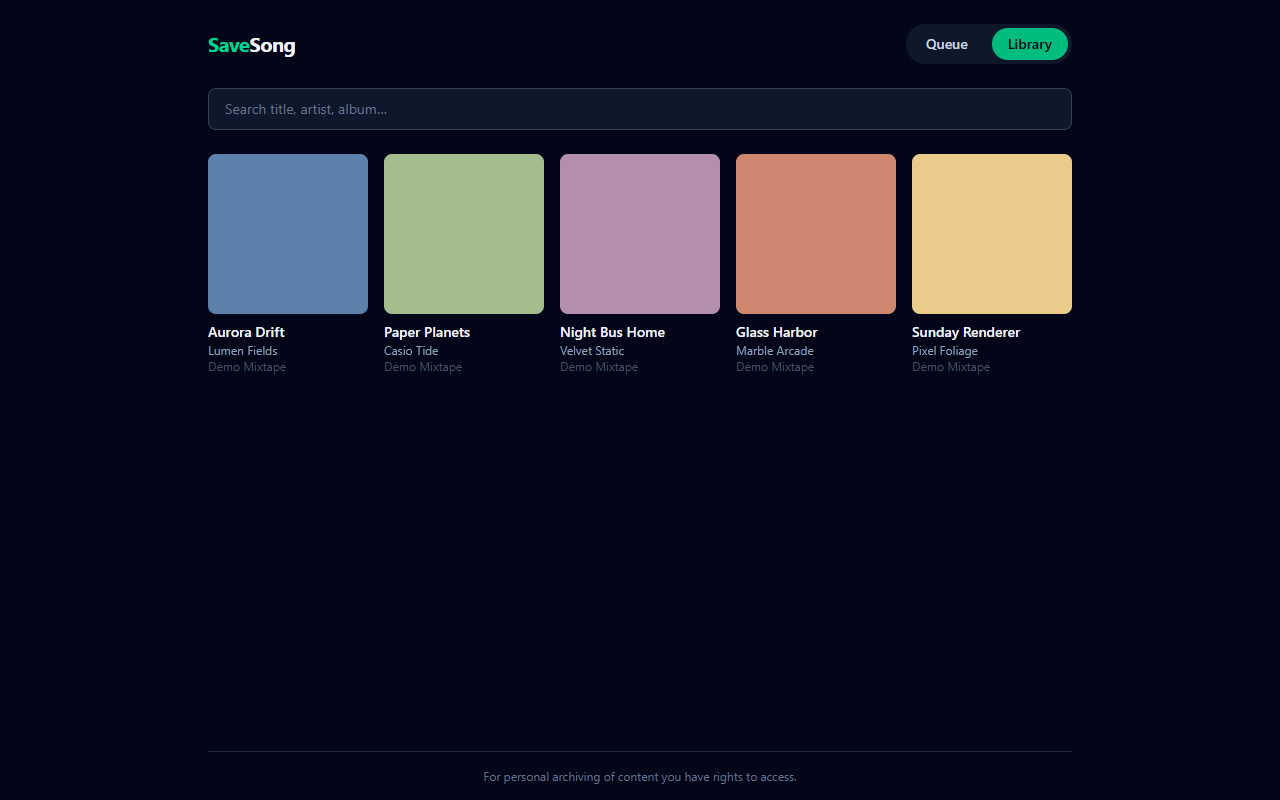Viewport: 1280px width, 800px height.
Task: Select the Casio Tide artist name
Action: pyautogui.click(x=411, y=351)
